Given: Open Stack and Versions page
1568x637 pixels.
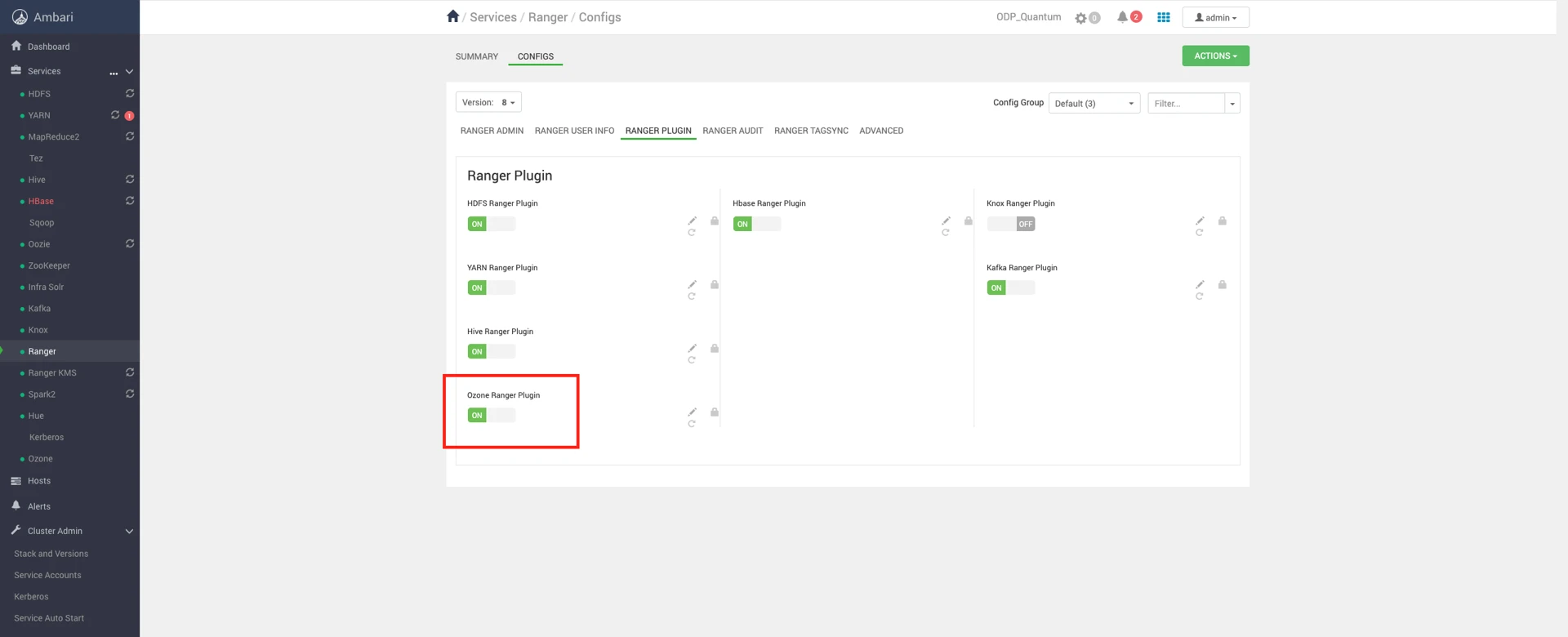Looking at the screenshot, I should click(x=51, y=554).
